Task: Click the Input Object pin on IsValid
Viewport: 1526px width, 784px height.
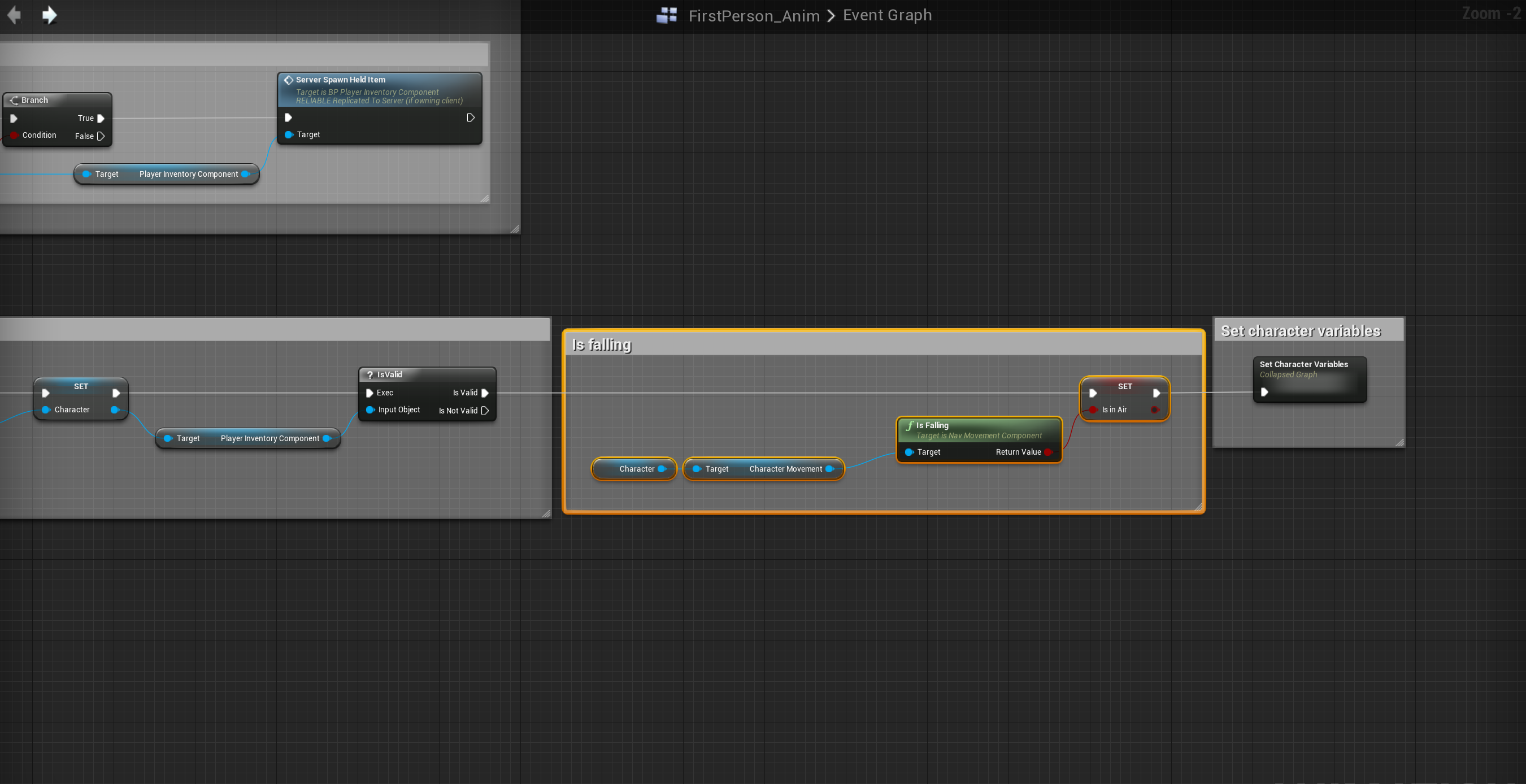Action: point(370,410)
